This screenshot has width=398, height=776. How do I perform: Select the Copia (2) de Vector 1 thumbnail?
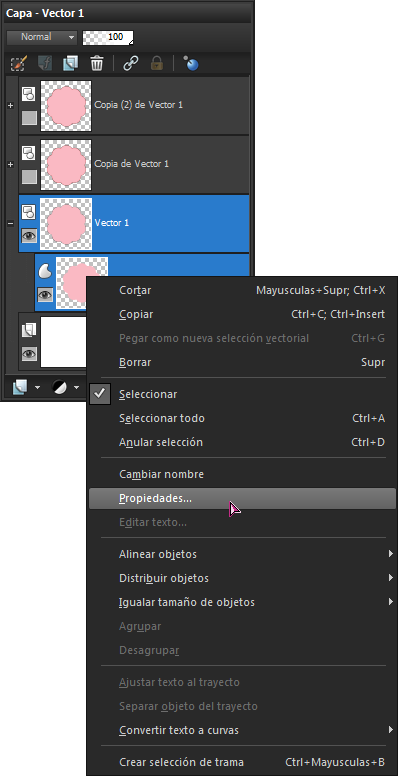click(66, 105)
